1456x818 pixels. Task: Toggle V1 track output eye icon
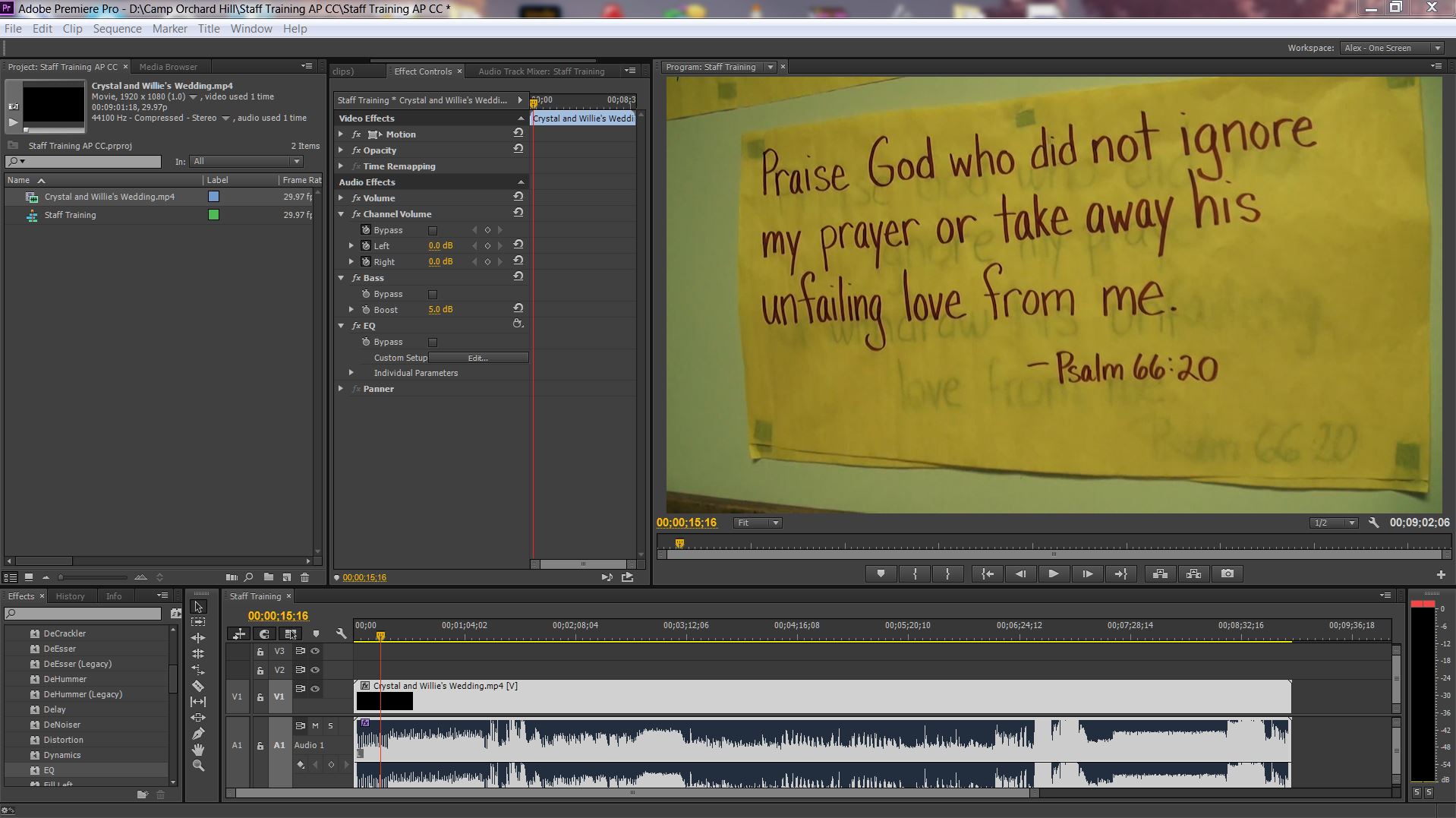click(315, 689)
